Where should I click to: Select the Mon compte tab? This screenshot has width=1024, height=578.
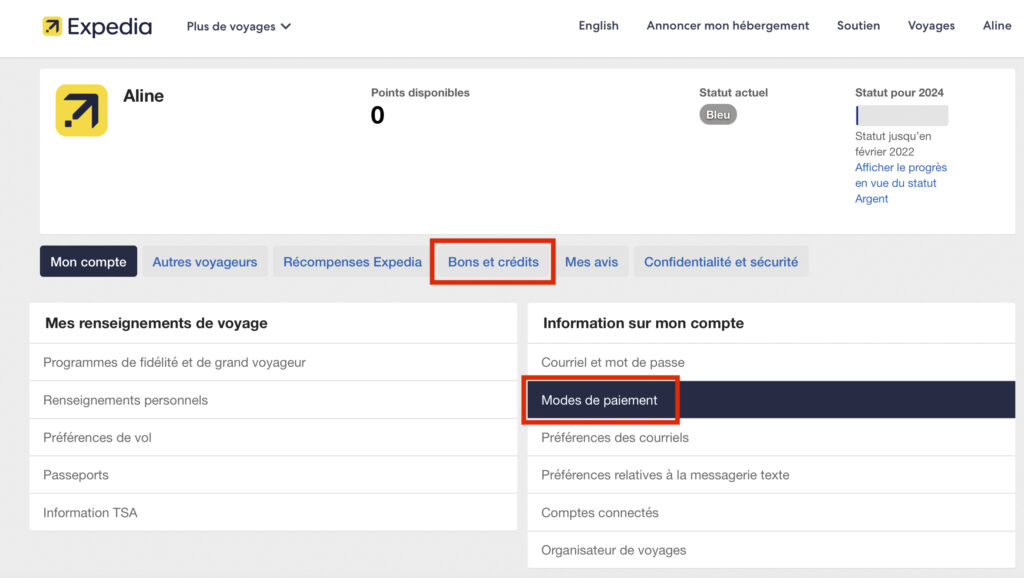point(88,262)
